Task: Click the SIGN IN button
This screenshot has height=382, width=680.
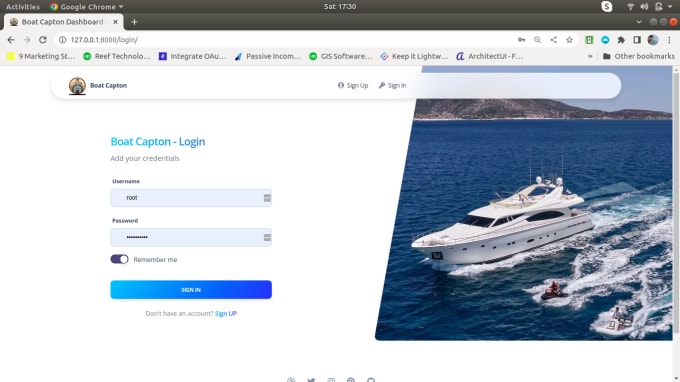Action: [191, 290]
